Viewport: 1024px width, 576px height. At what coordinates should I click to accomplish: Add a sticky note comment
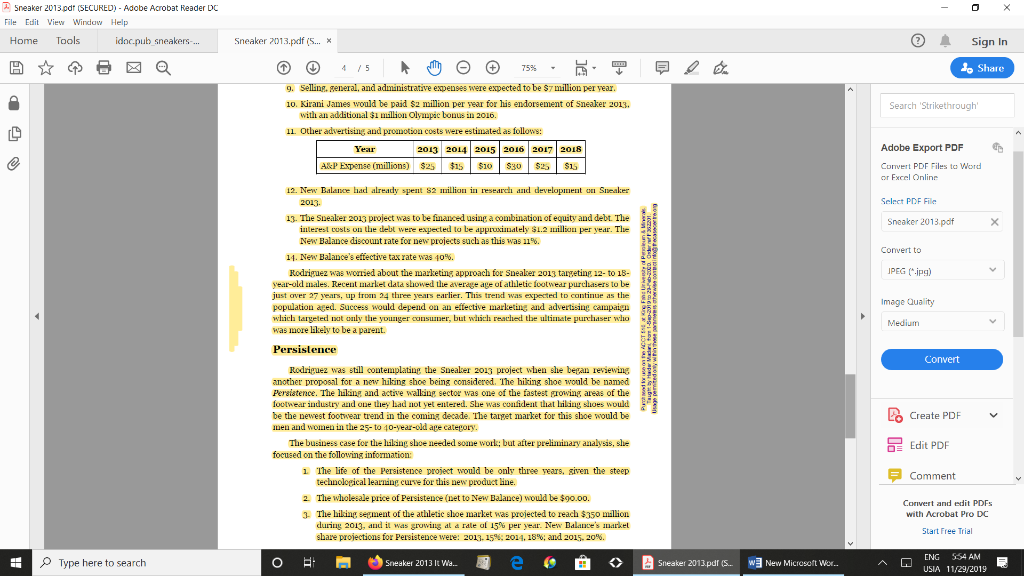[662, 68]
